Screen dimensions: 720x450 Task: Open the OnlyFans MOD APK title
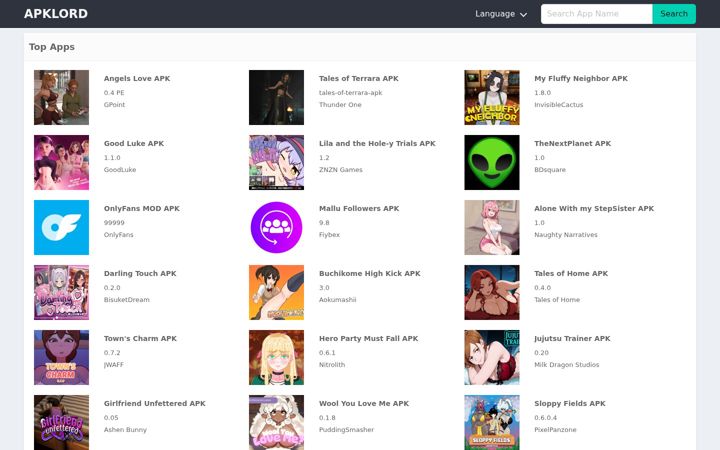click(x=142, y=208)
